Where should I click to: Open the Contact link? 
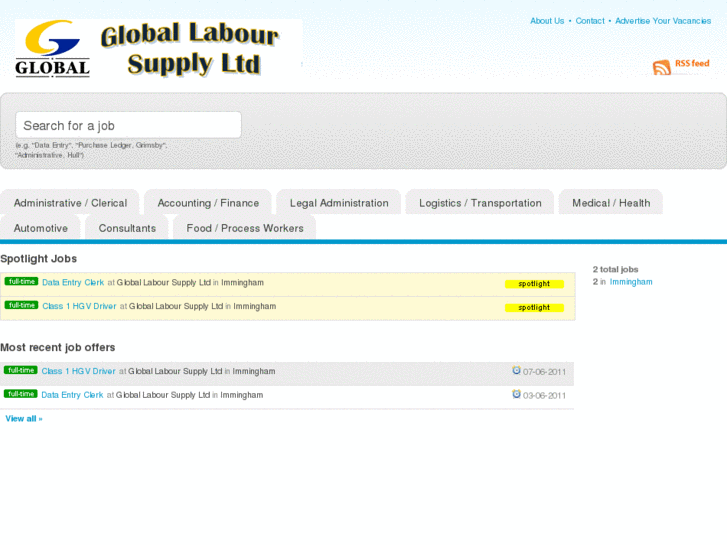coord(590,21)
